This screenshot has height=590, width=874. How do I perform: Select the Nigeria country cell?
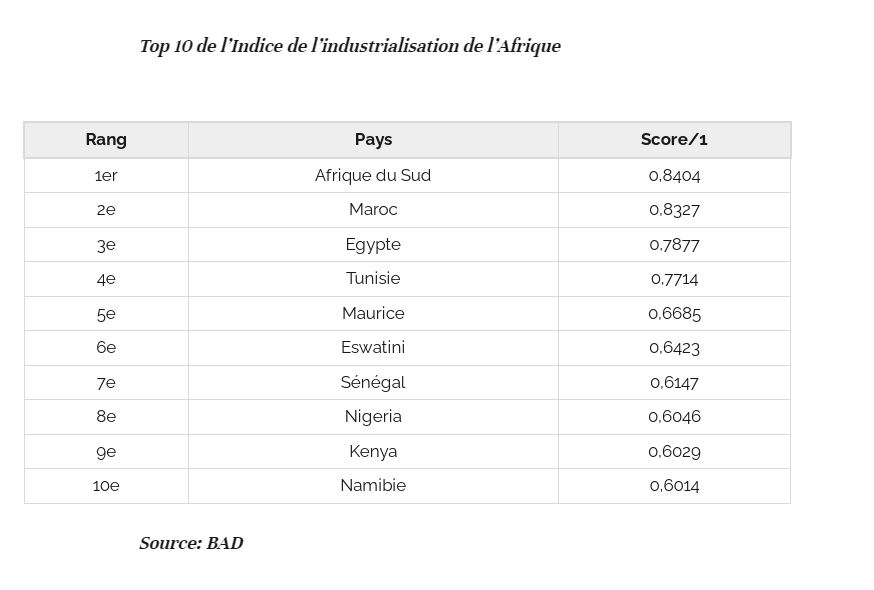click(x=373, y=417)
